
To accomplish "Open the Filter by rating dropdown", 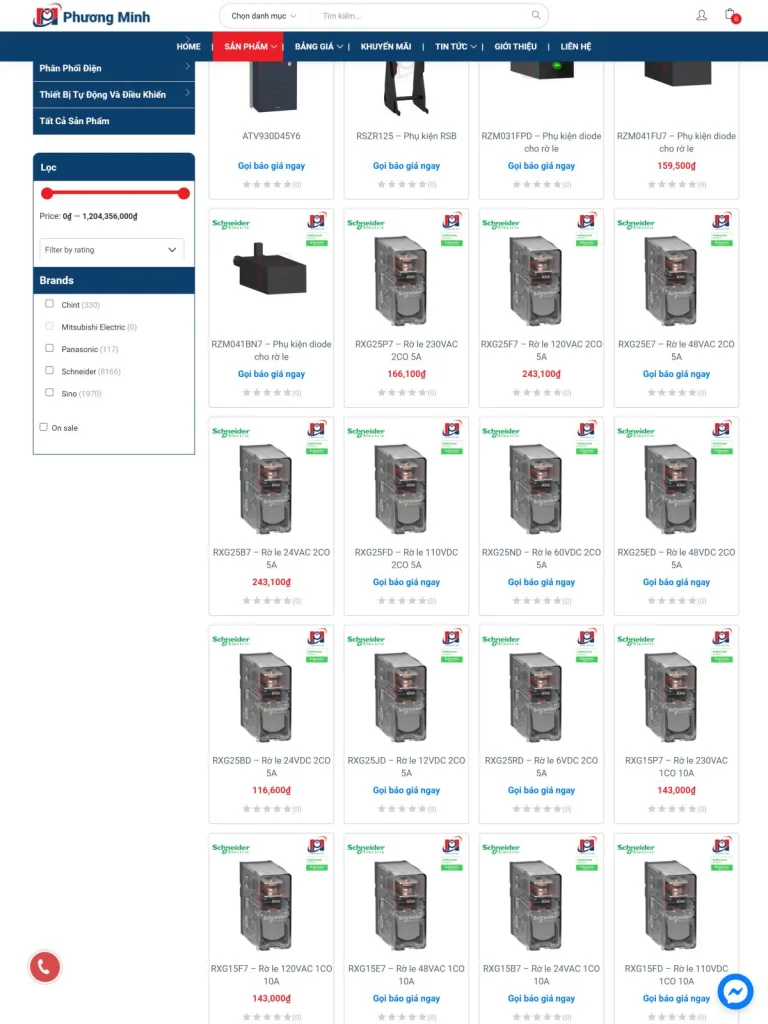I will pos(111,249).
